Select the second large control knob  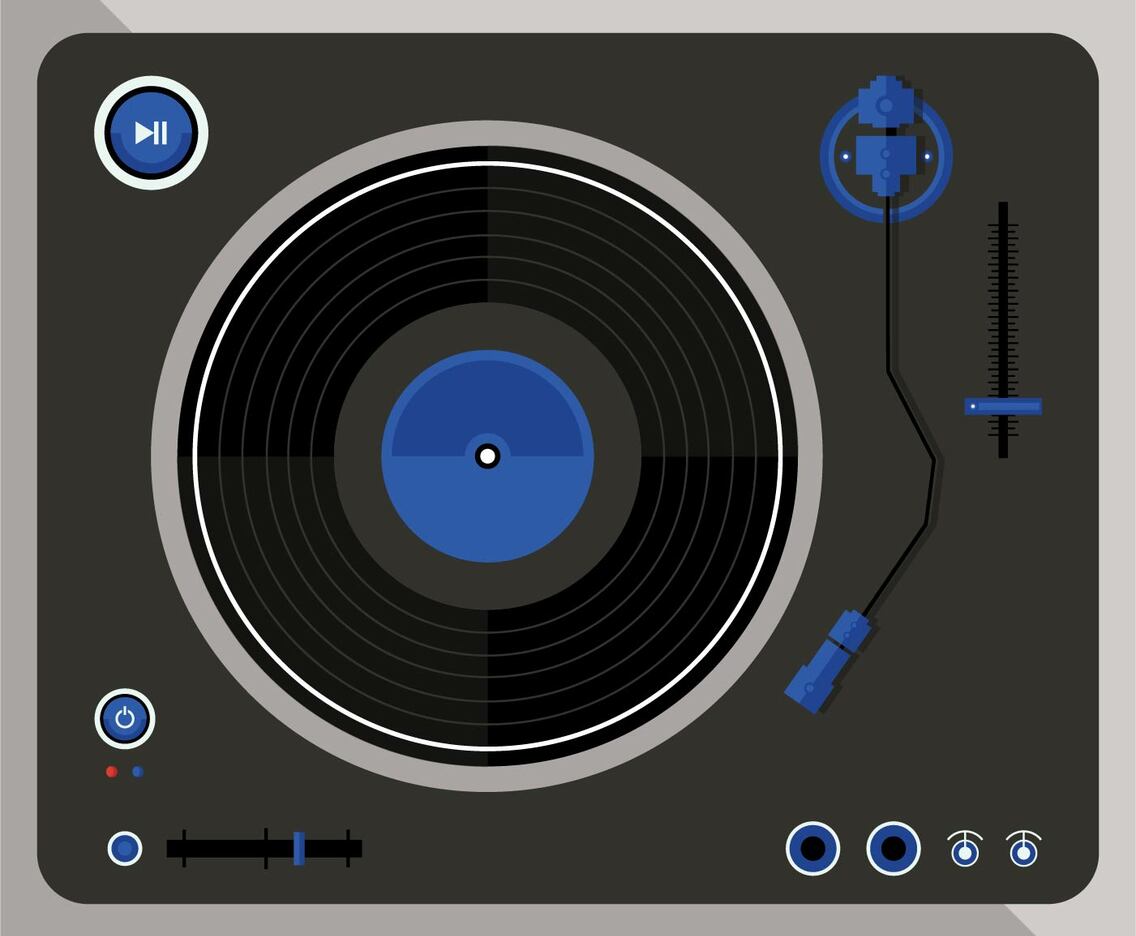[893, 848]
